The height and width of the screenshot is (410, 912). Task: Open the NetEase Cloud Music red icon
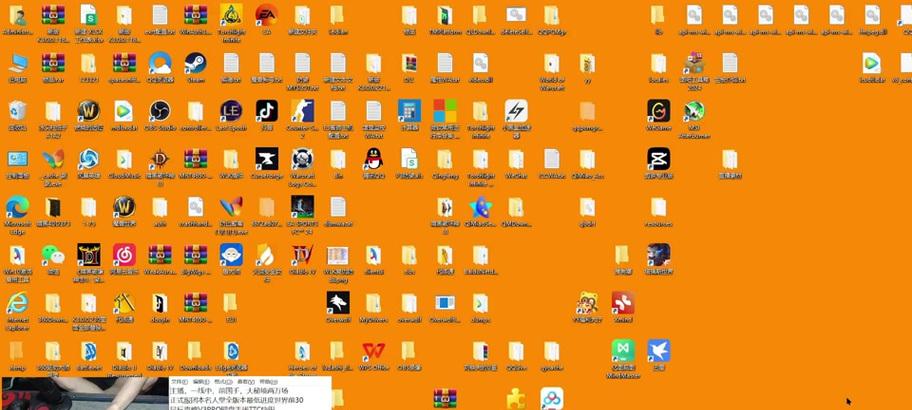pos(124,255)
